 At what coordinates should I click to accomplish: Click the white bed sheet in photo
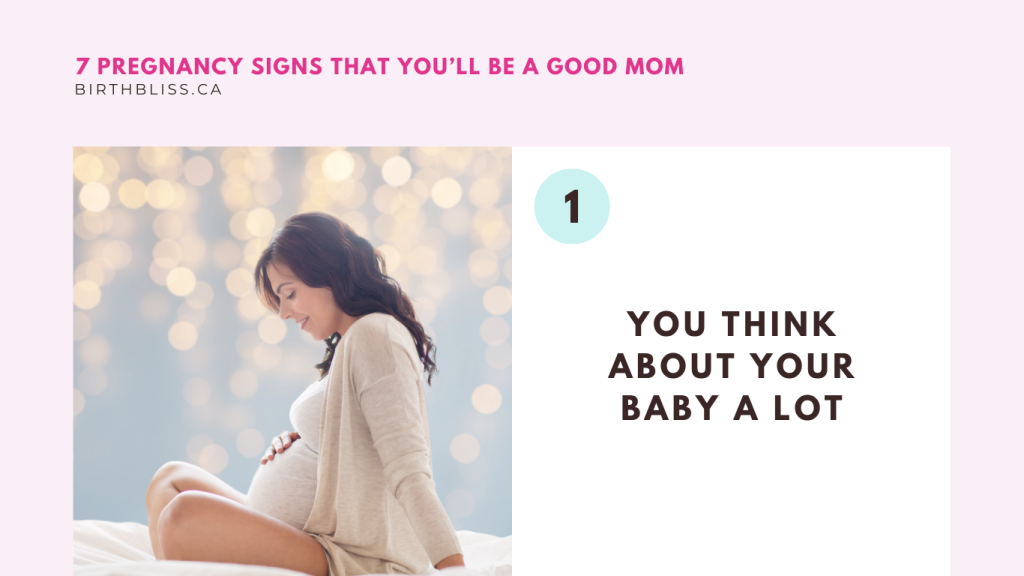111,547
